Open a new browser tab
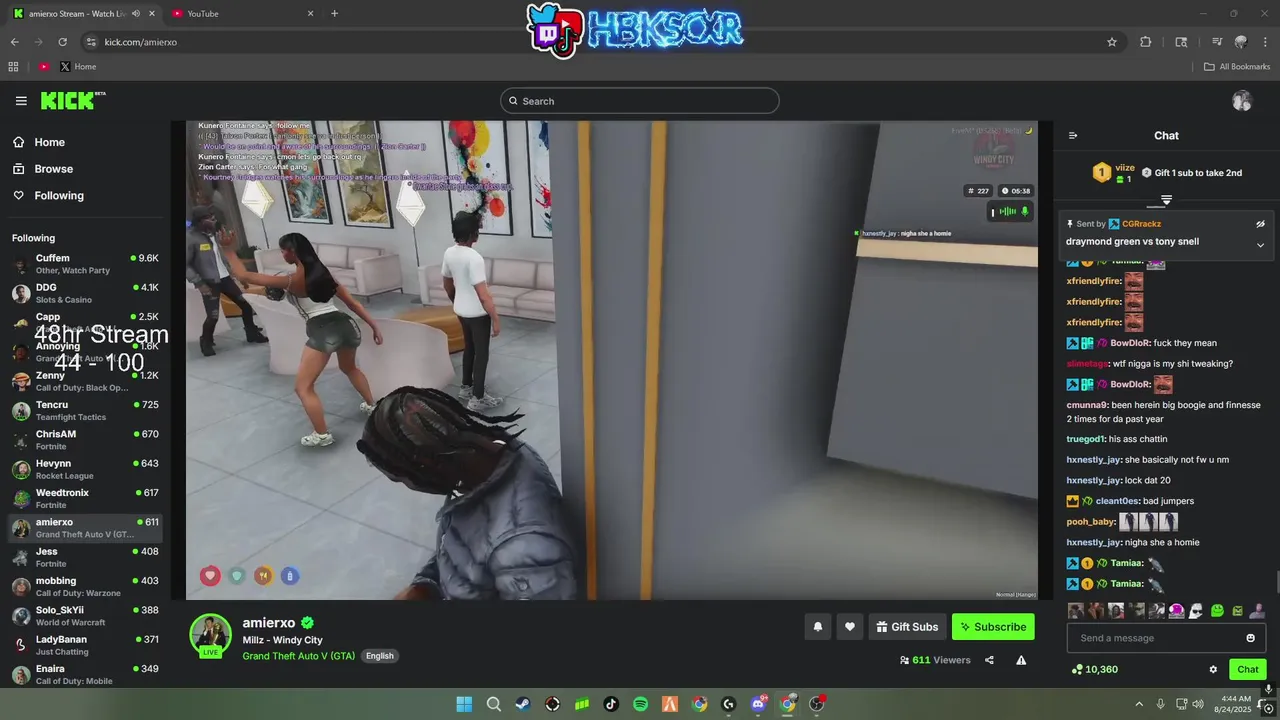 [334, 14]
